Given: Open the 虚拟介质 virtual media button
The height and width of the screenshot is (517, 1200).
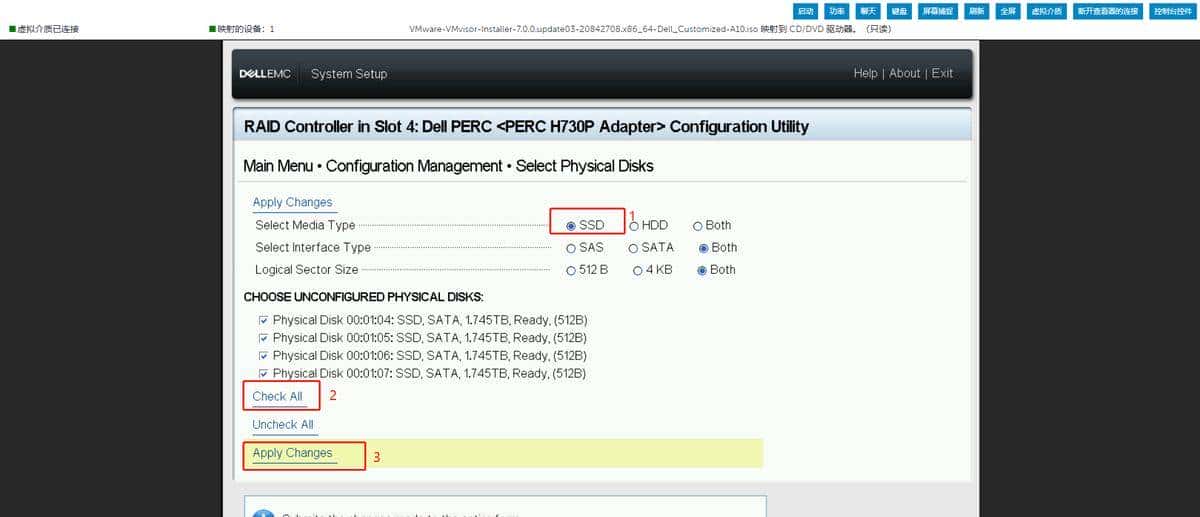Looking at the screenshot, I should pyautogui.click(x=1046, y=11).
